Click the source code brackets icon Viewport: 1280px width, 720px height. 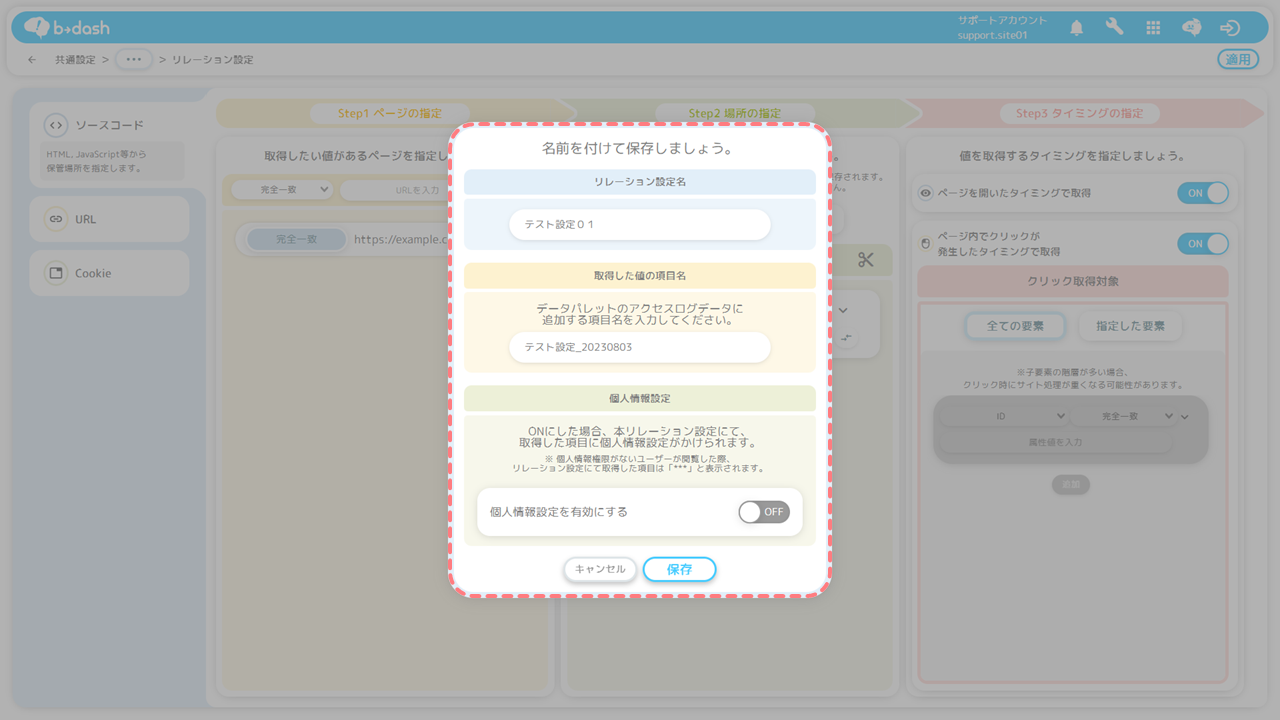pos(56,125)
